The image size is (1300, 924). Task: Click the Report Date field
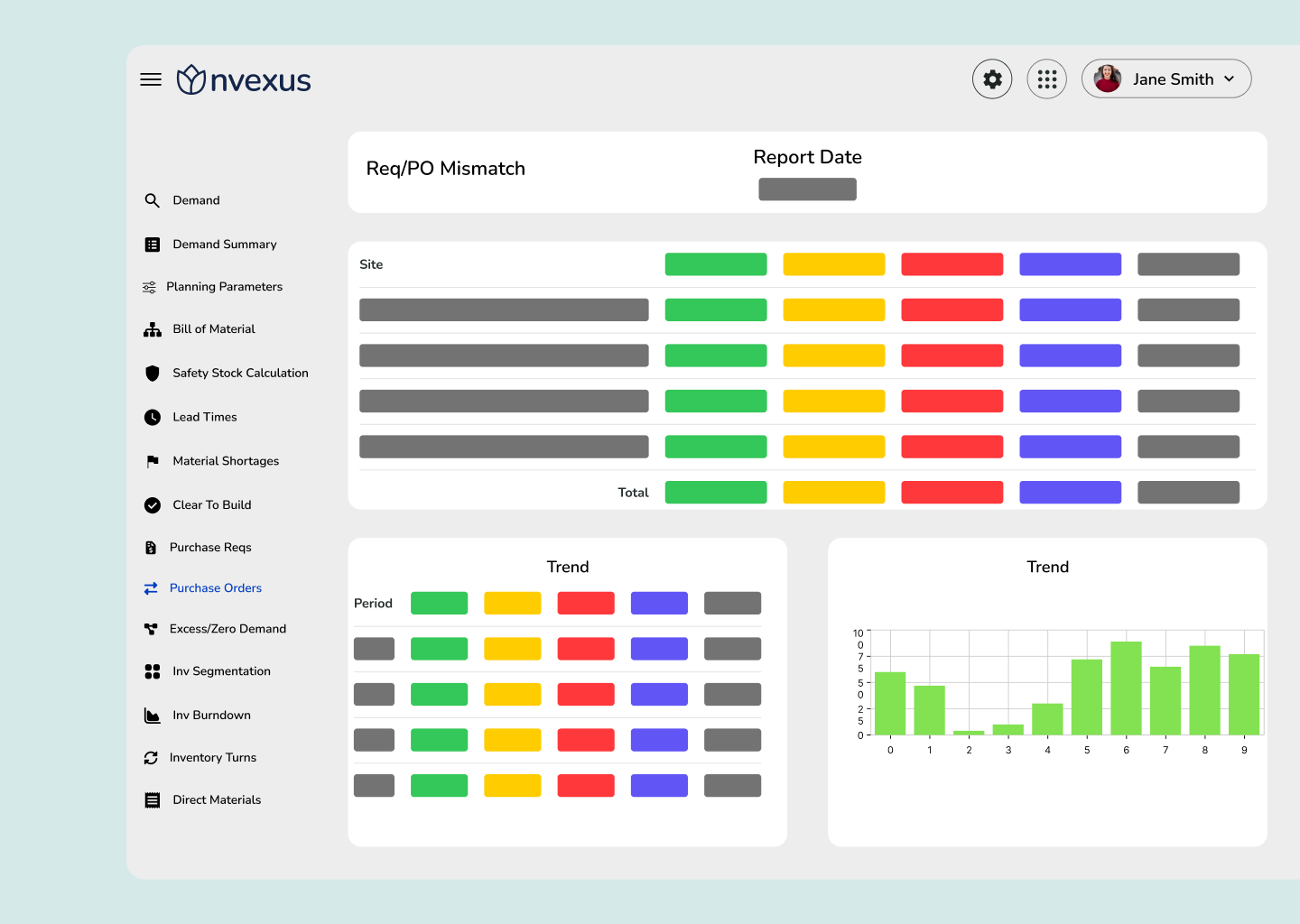[807, 189]
